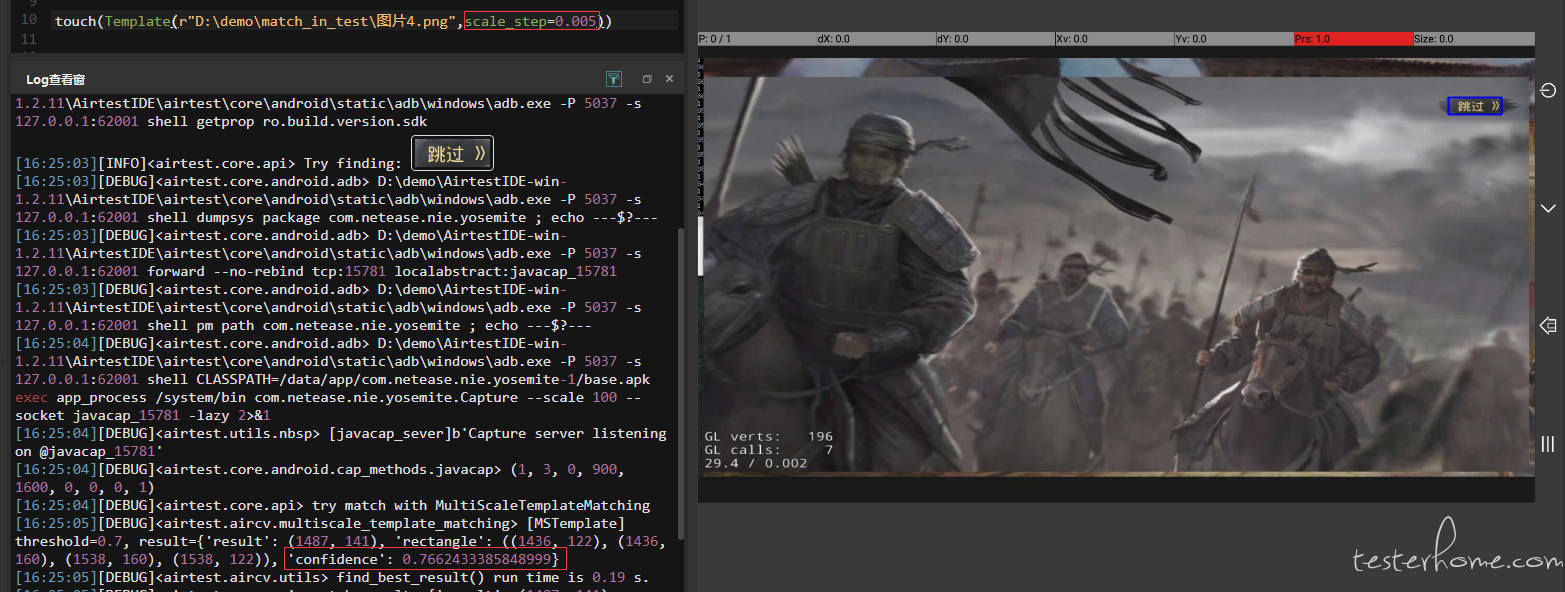Expand the downward chevron in device sidebar
Image resolution: width=1565 pixels, height=592 pixels.
point(1548,208)
